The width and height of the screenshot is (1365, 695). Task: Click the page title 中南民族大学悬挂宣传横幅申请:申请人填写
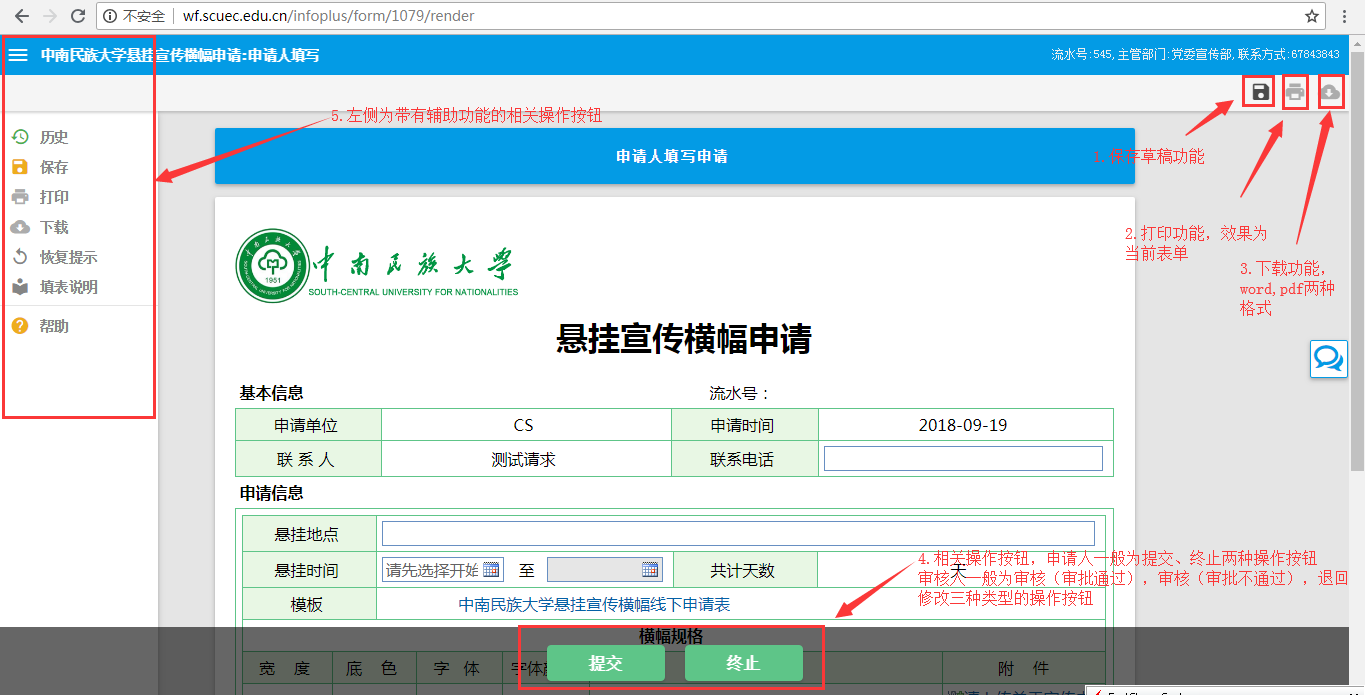click(x=180, y=55)
